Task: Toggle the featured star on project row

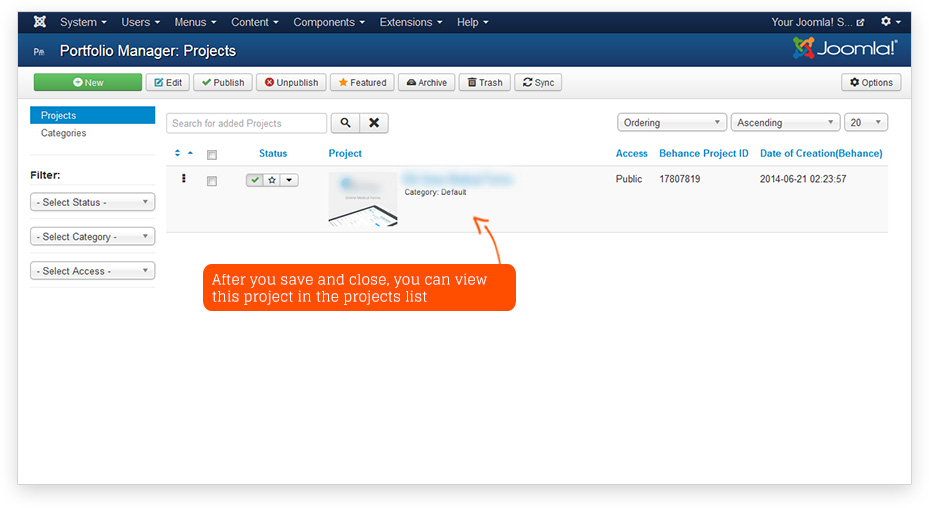Action: pyautogui.click(x=272, y=180)
